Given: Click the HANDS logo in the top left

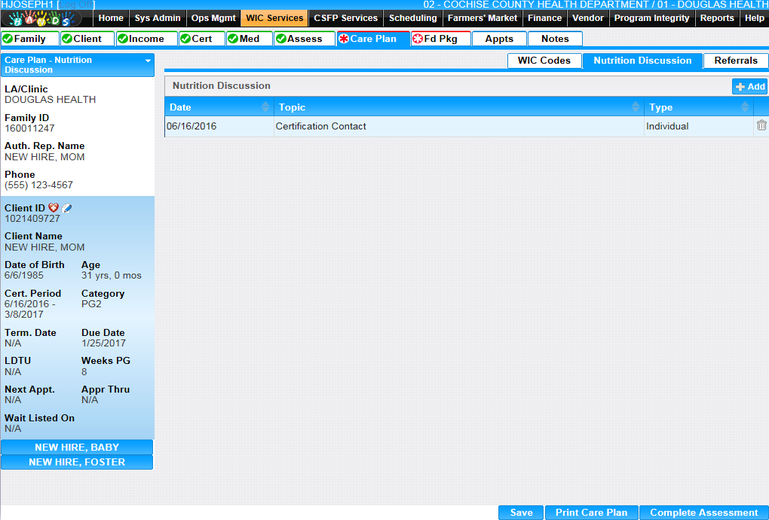Looking at the screenshot, I should coord(46,19).
